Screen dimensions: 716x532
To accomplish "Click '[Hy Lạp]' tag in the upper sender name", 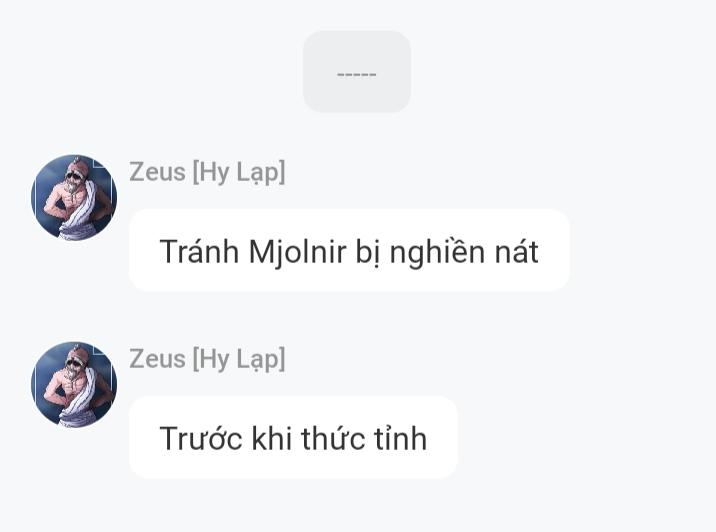I will pos(239,173).
